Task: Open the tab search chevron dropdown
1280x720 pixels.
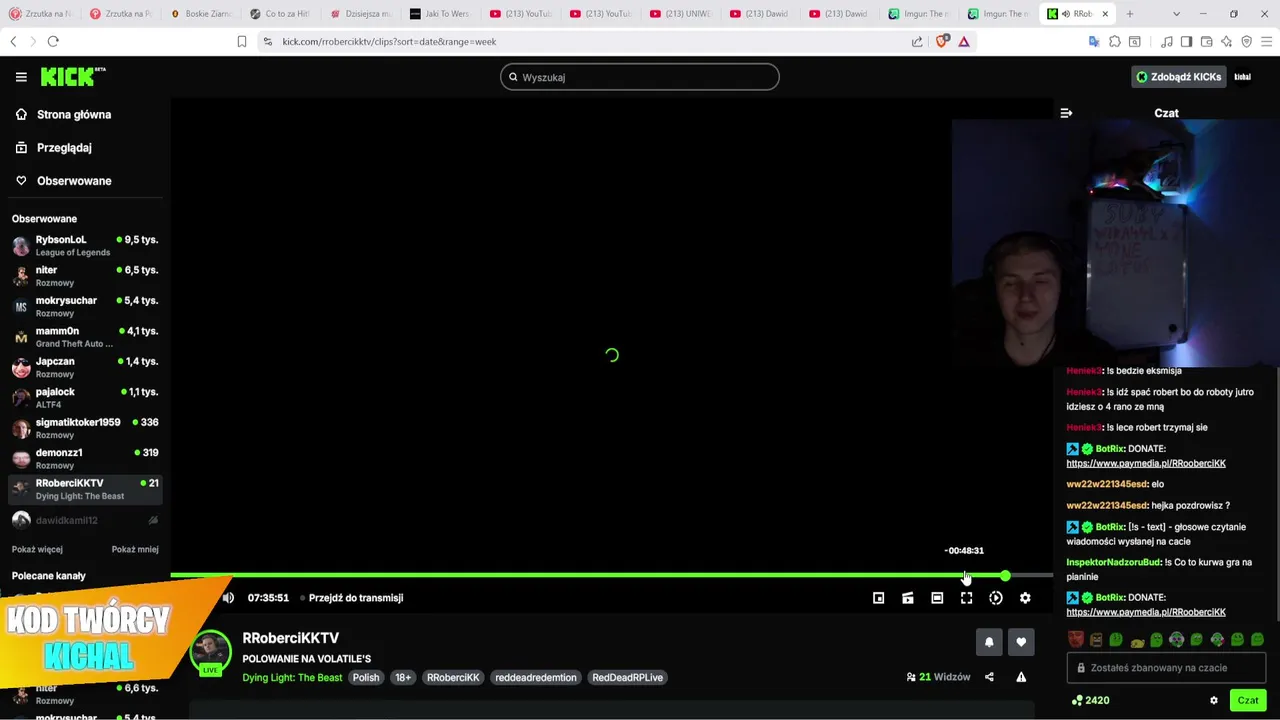Action: coord(1176,14)
